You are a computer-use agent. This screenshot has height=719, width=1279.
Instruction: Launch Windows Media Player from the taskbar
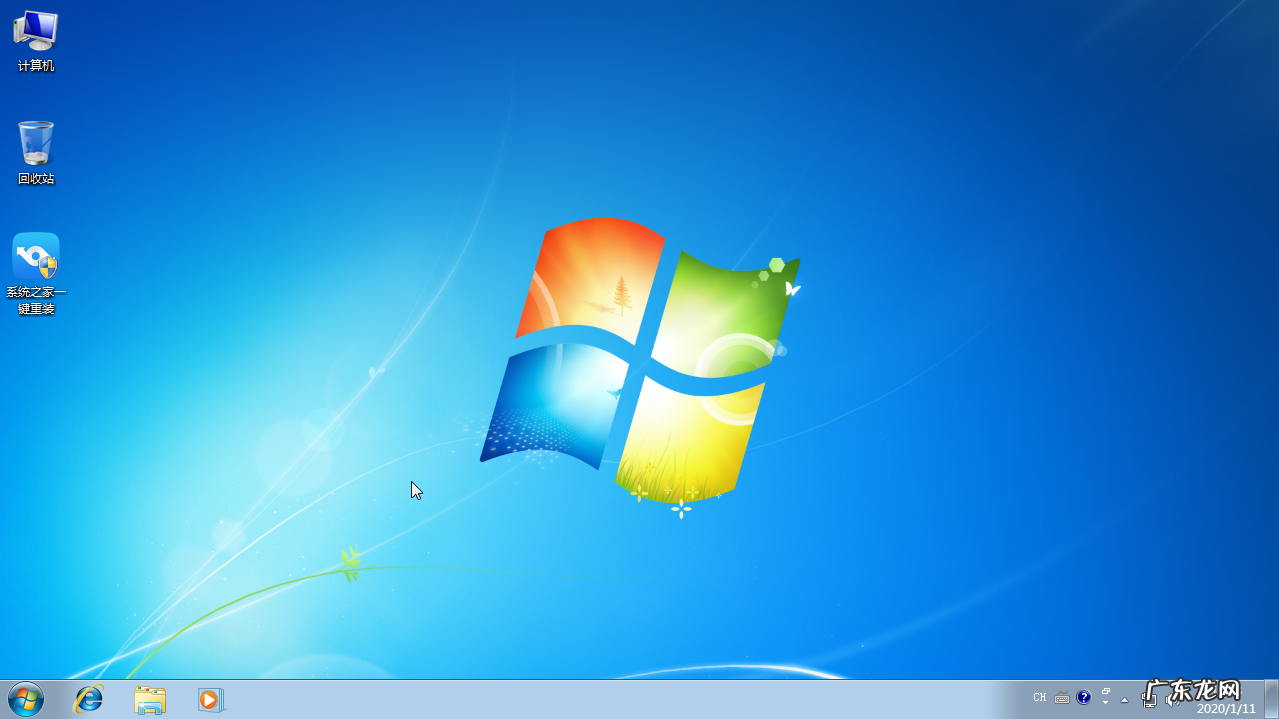pyautogui.click(x=211, y=700)
